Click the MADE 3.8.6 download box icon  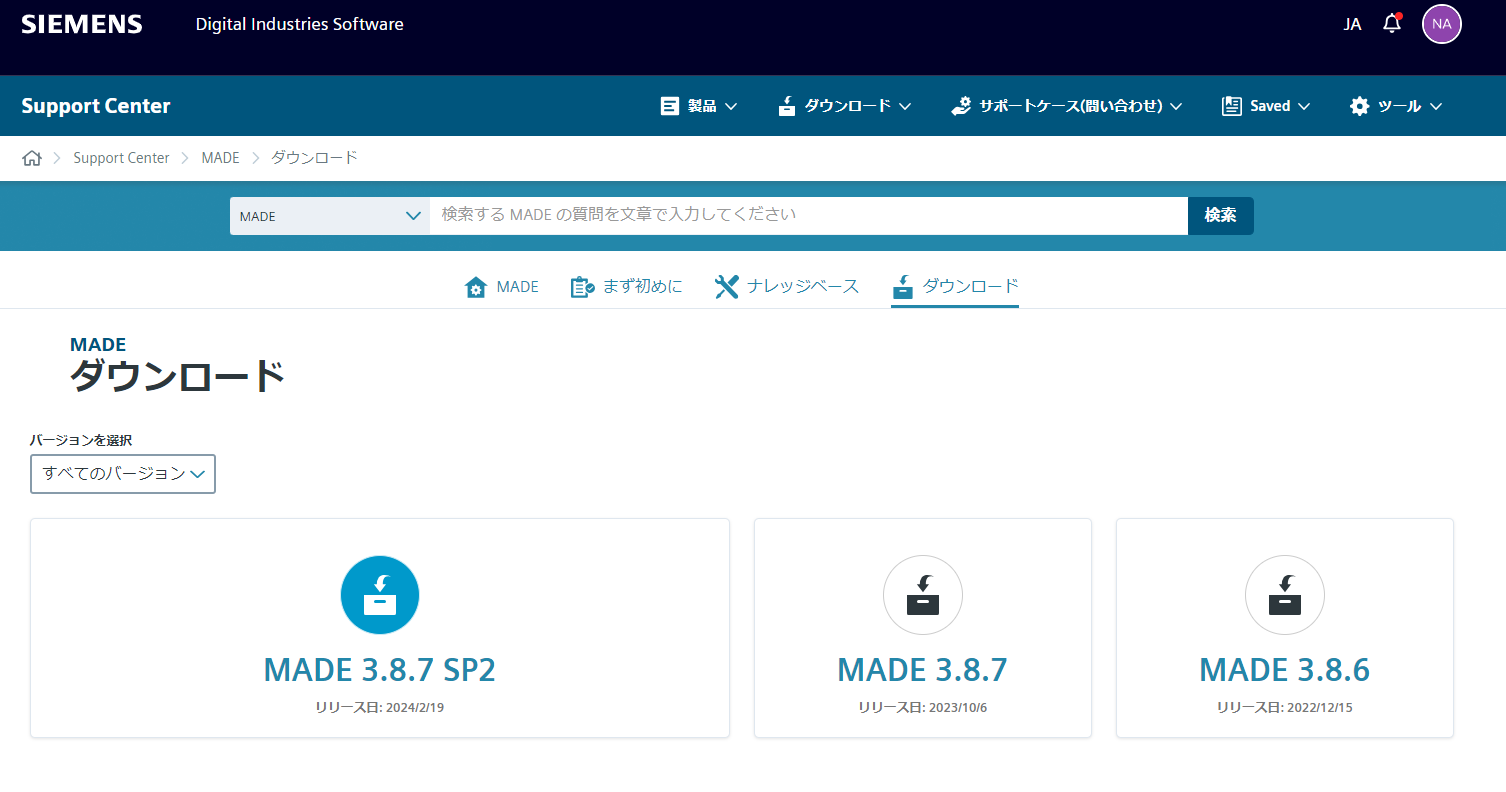(x=1285, y=595)
